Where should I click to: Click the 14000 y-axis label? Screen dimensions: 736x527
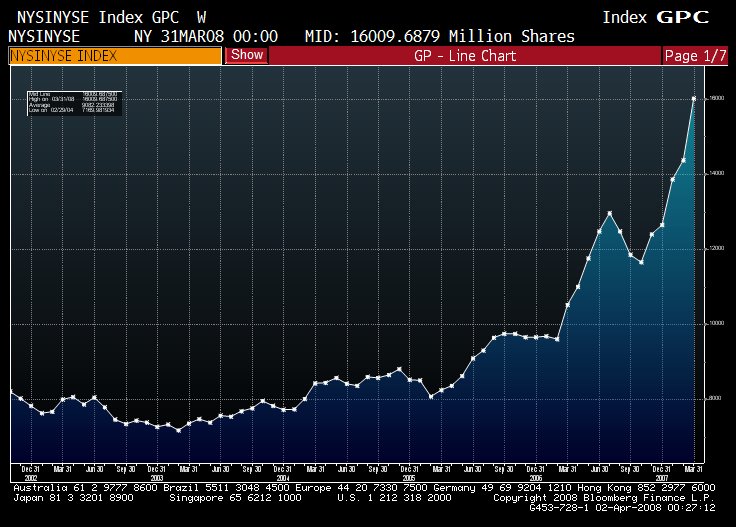[x=717, y=173]
